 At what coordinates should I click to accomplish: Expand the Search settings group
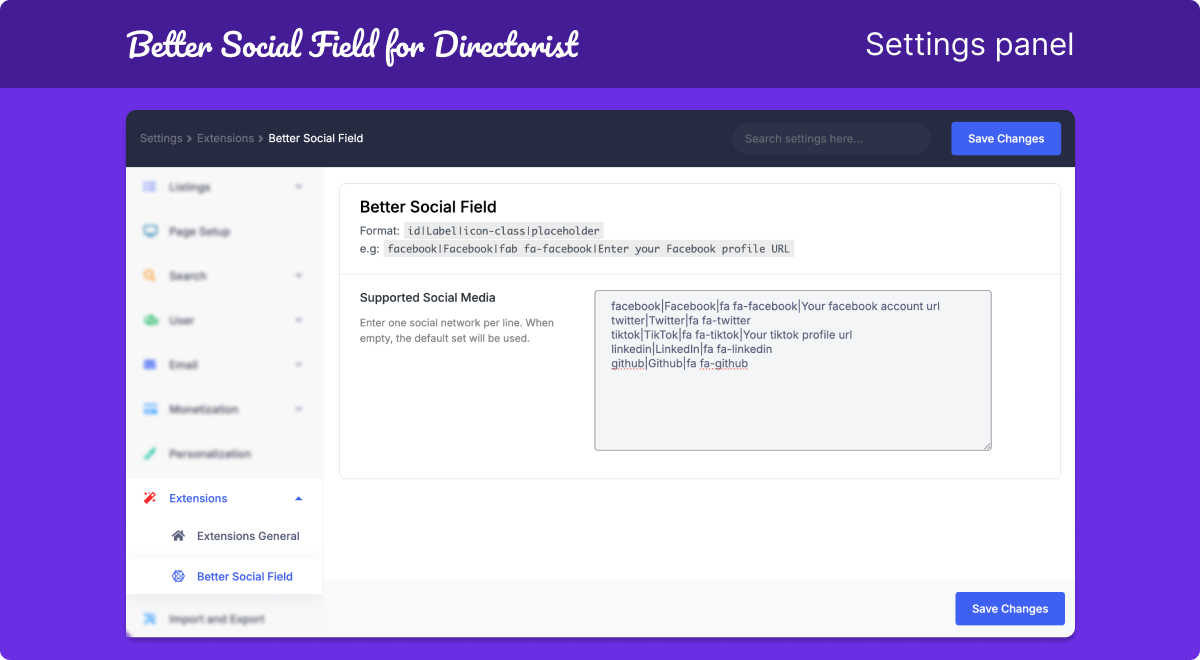click(x=298, y=276)
